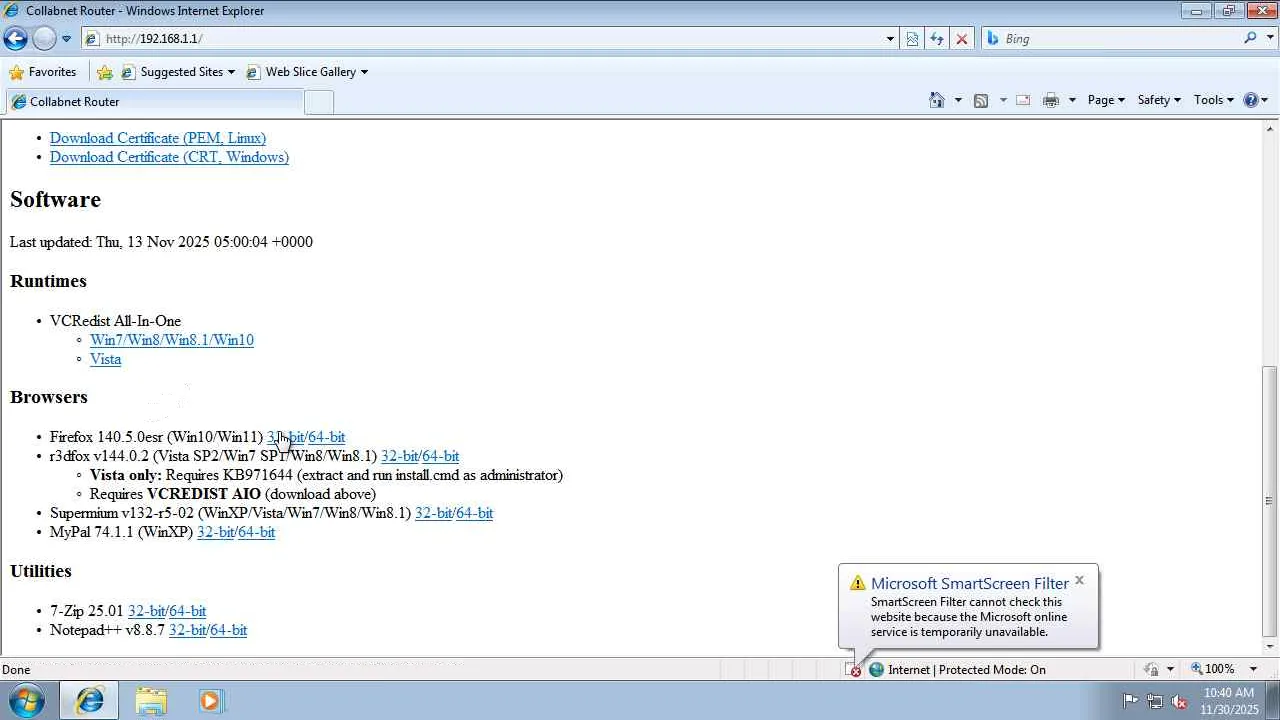The height and width of the screenshot is (720, 1280).
Task: Open a new blank tab
Action: (x=318, y=102)
